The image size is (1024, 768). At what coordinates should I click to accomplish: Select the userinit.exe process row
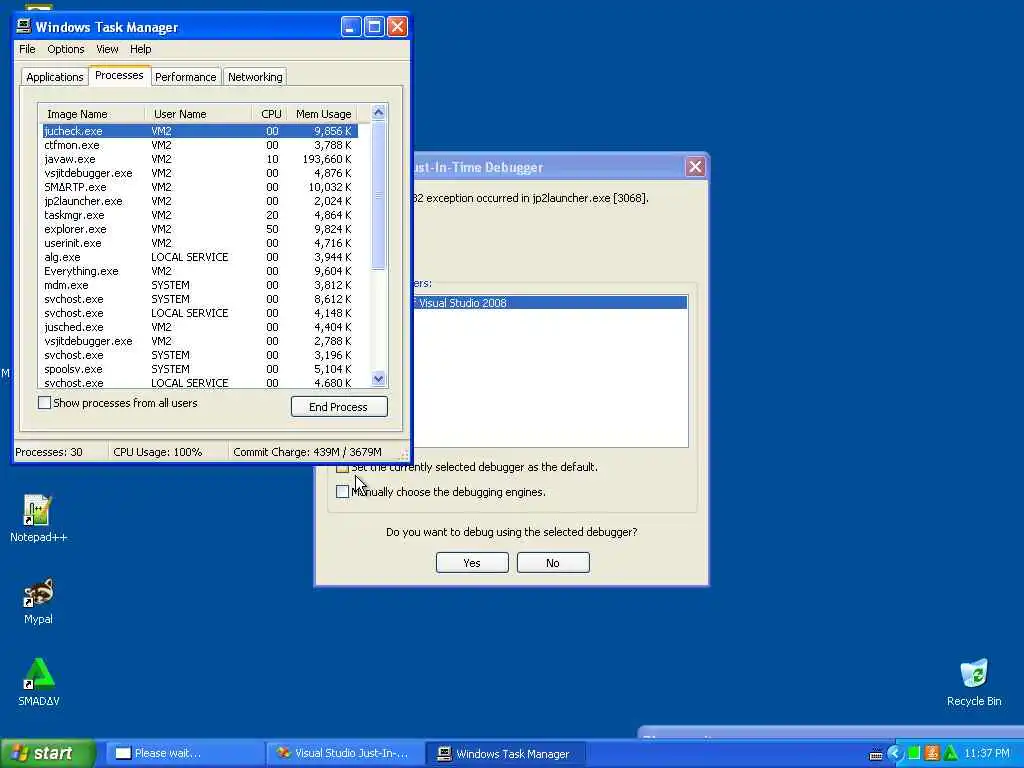[x=199, y=243]
